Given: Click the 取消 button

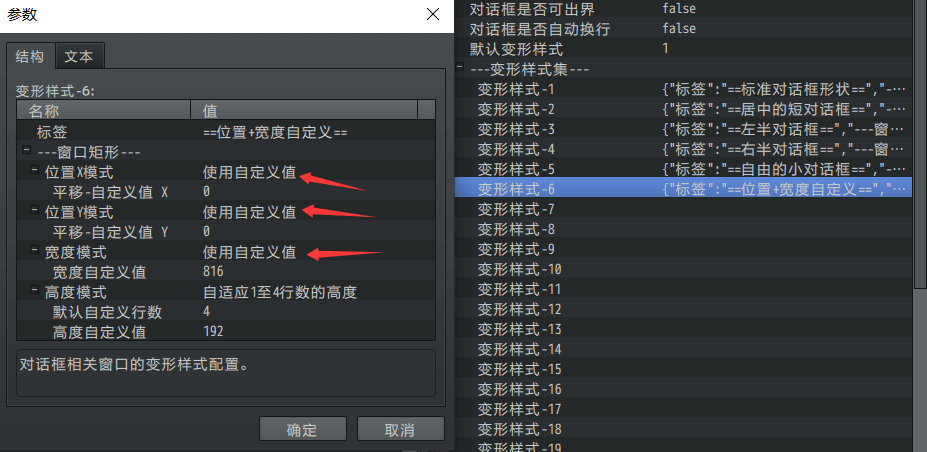Looking at the screenshot, I should click(x=400, y=429).
